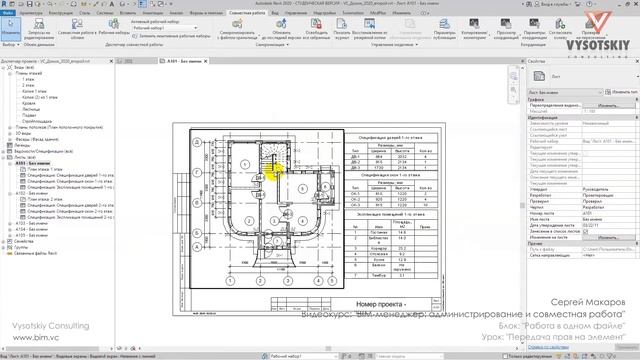Select 'Кровля' plan in project browser
The height and width of the screenshot is (360, 640).
(x=29, y=103)
